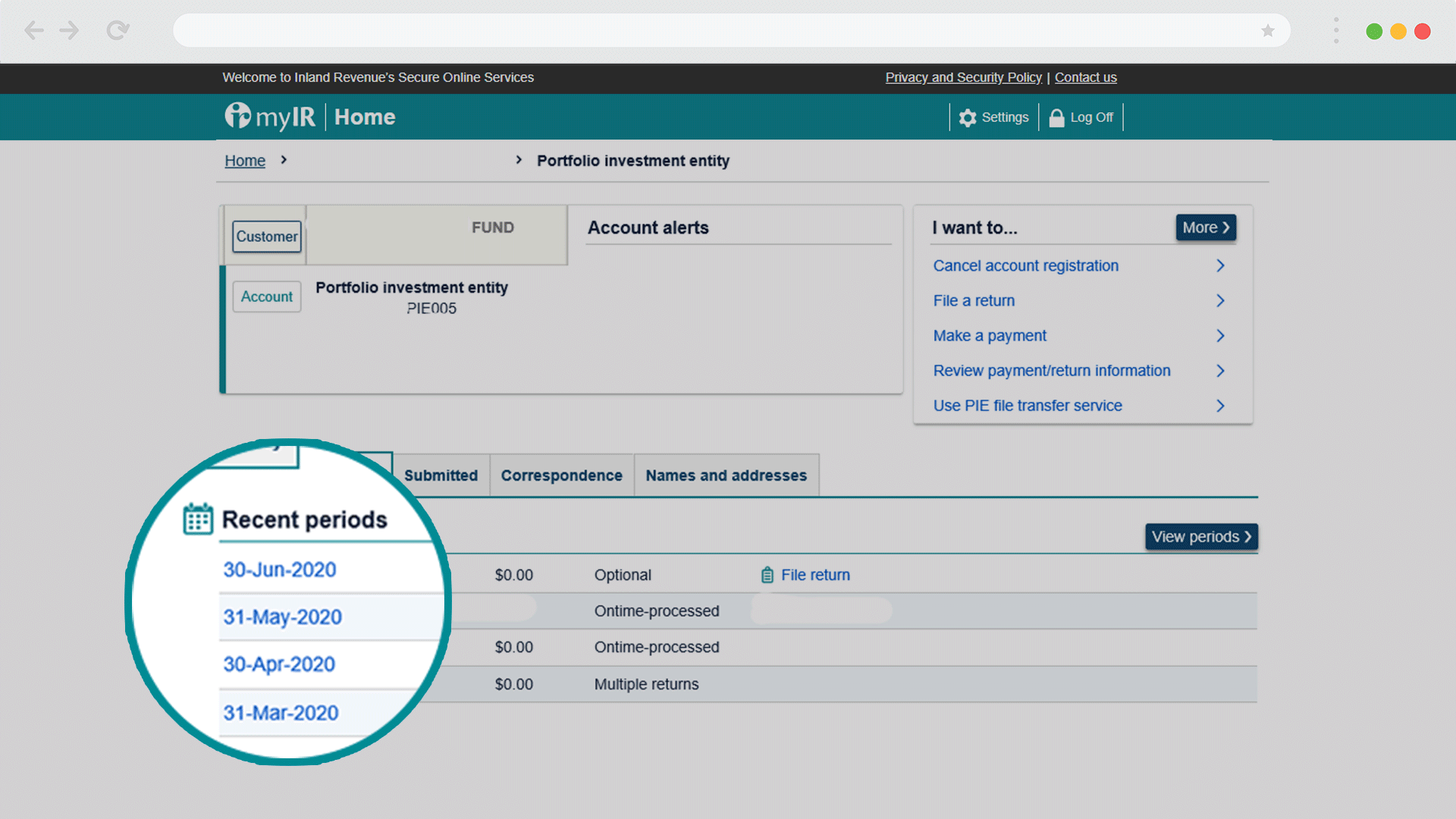Click the File return clipboard icon
Image resolution: width=1456 pixels, height=819 pixels.
coord(767,575)
